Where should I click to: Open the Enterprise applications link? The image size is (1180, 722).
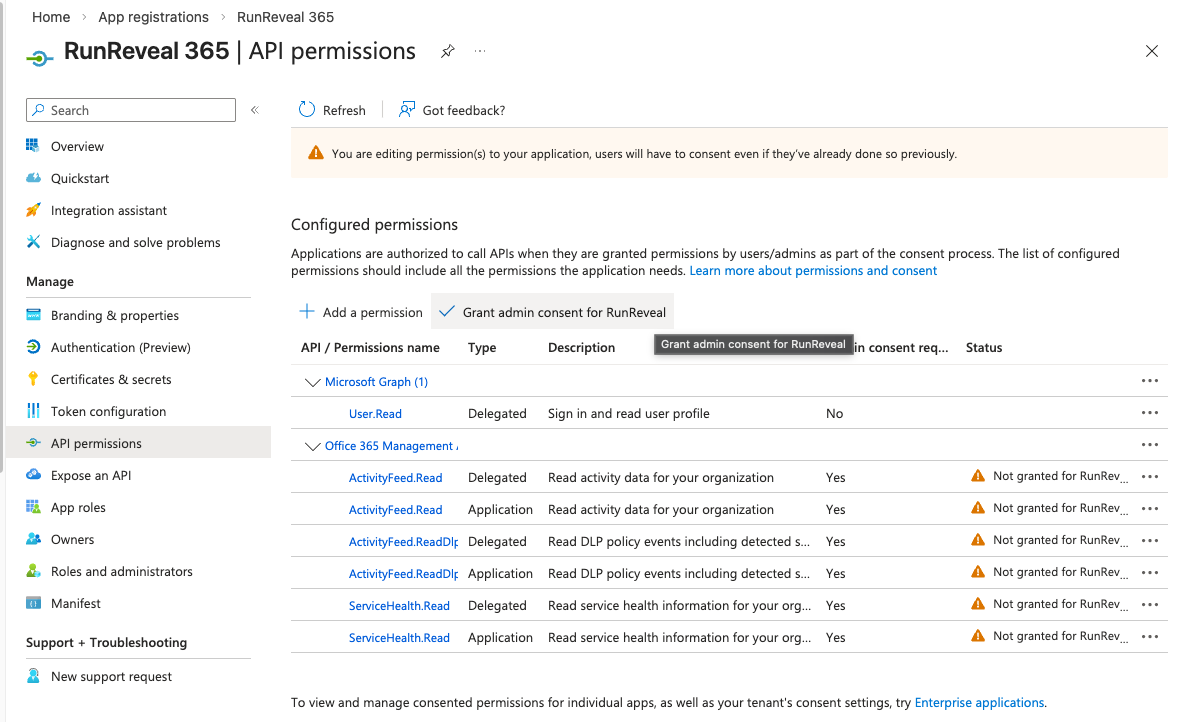click(x=979, y=702)
